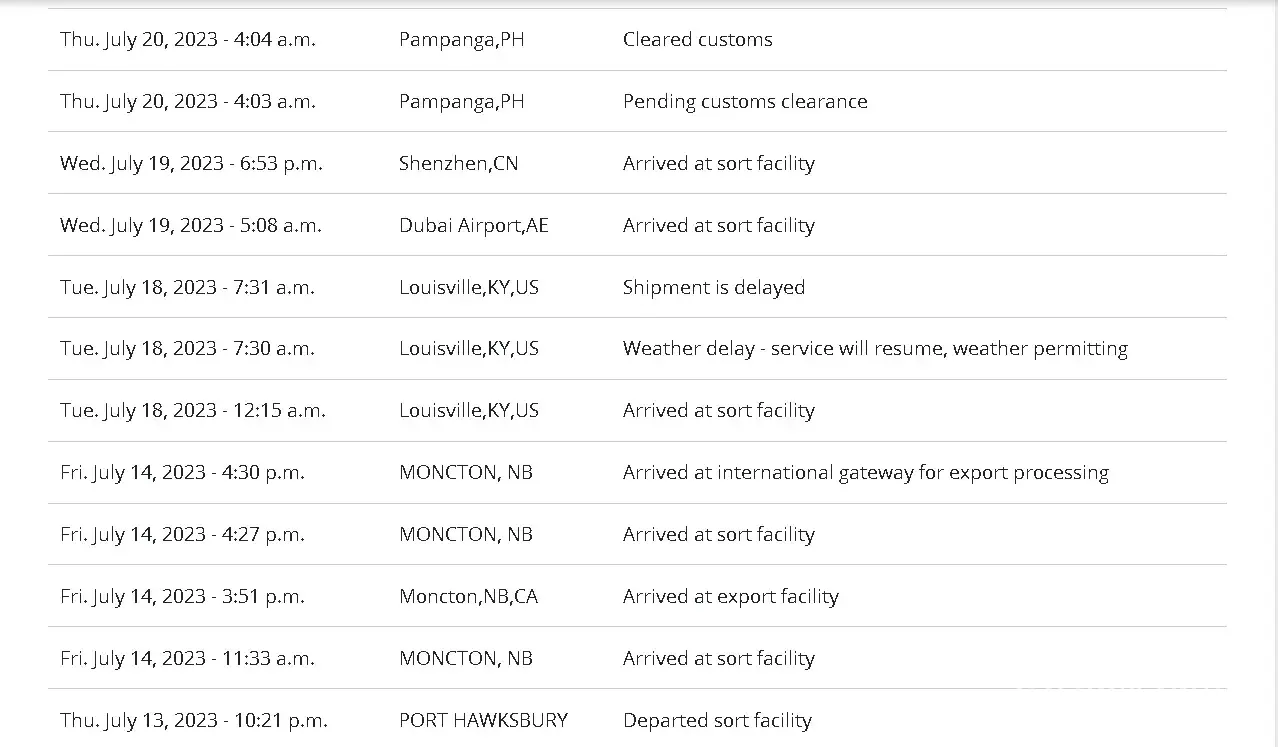Select the July 20 4:04 a.m. timestamp
1278x747 pixels.
point(187,40)
